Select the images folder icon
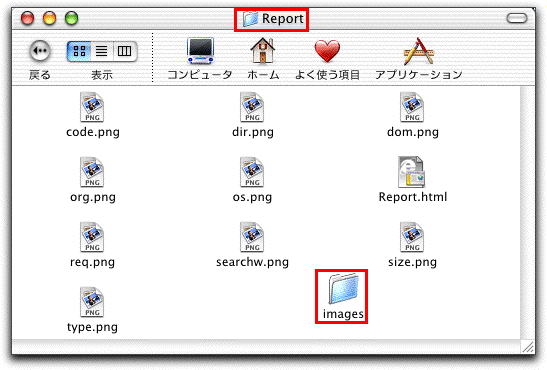The image size is (547, 370). click(344, 289)
